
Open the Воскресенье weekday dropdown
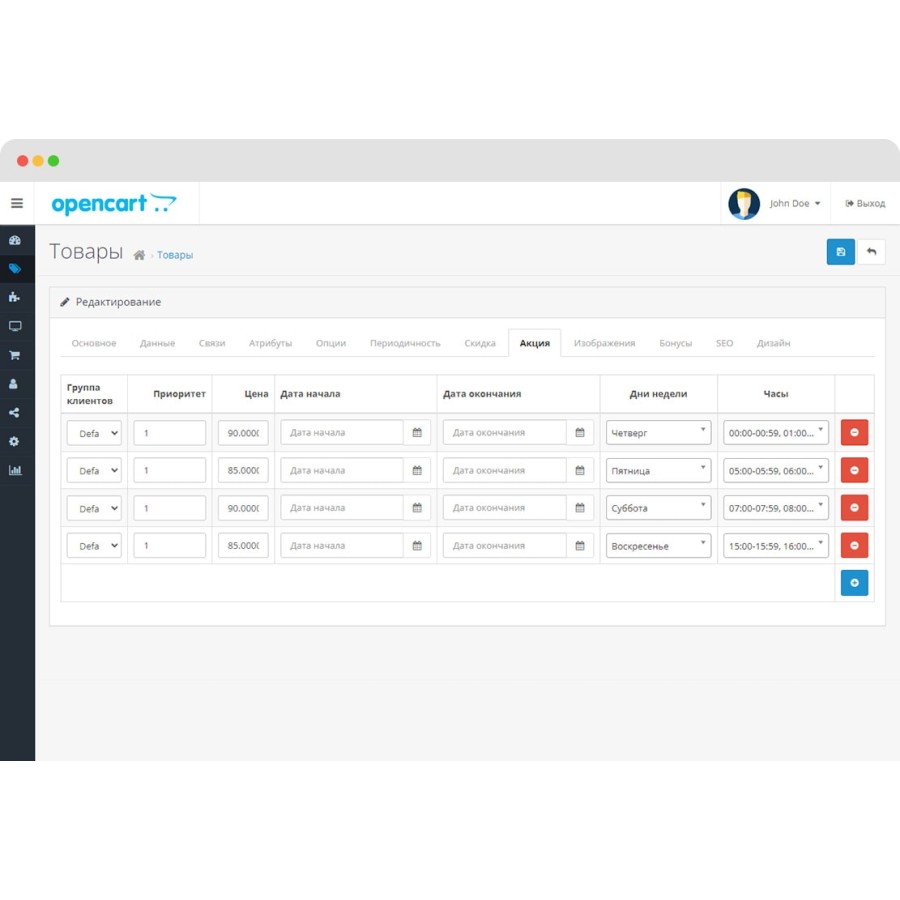(x=658, y=545)
